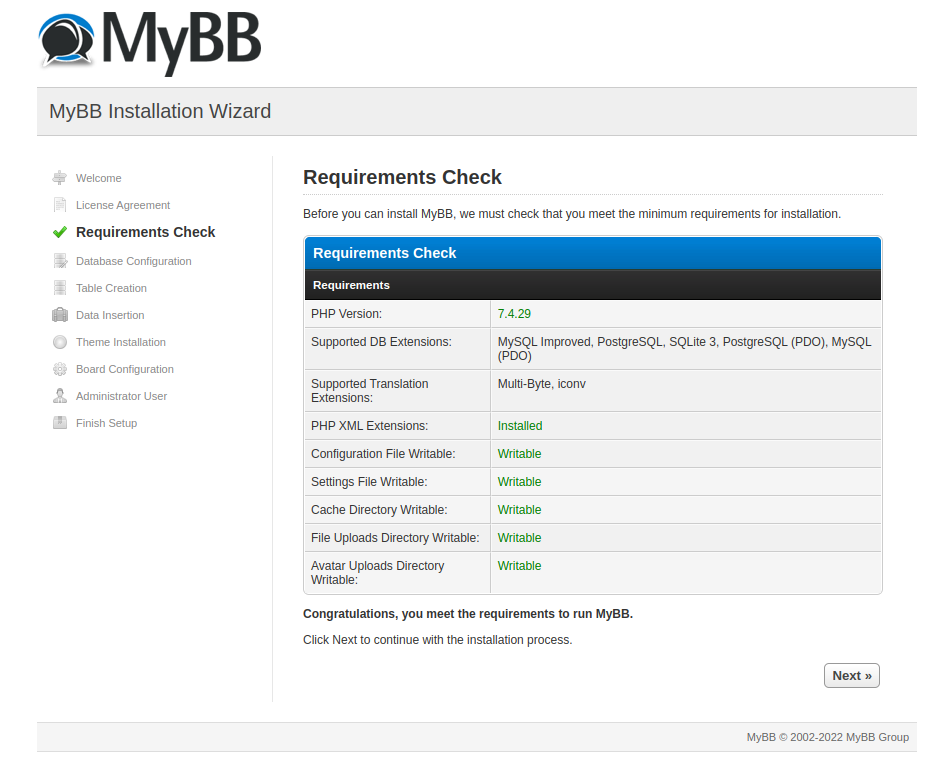This screenshot has height=777, width=937.
Task: Click the Finish Setup icon
Action: 61,423
